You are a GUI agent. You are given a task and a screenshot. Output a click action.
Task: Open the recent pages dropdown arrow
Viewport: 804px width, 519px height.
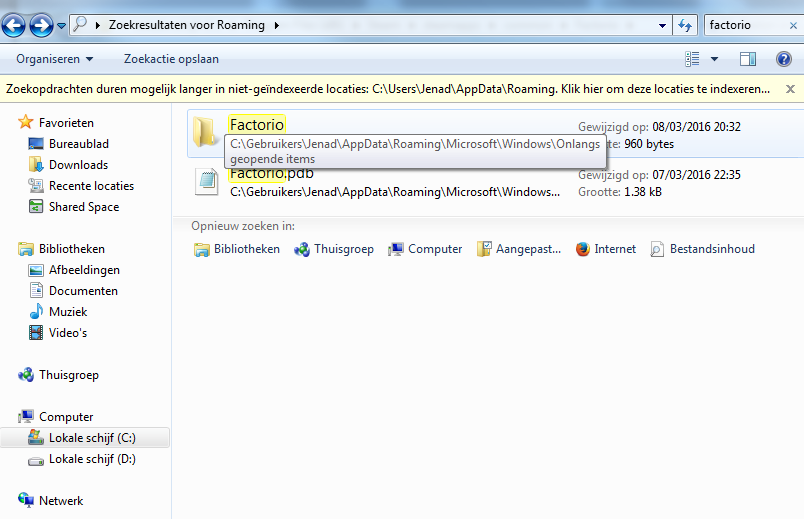pos(61,25)
